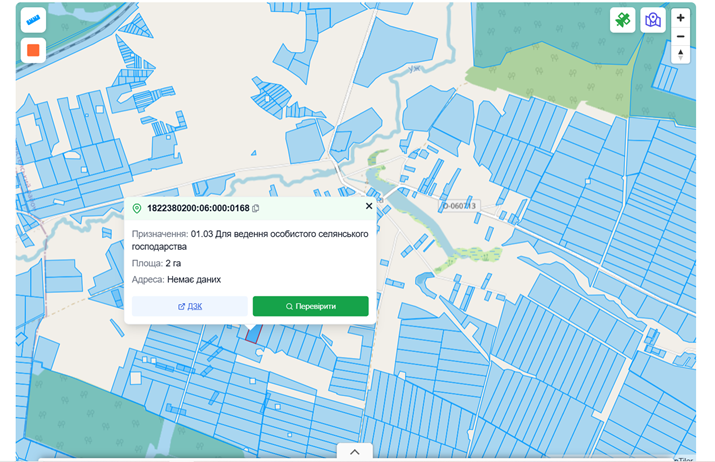715x462 pixels.
Task: Zoom in with the plus button
Action: [x=680, y=18]
